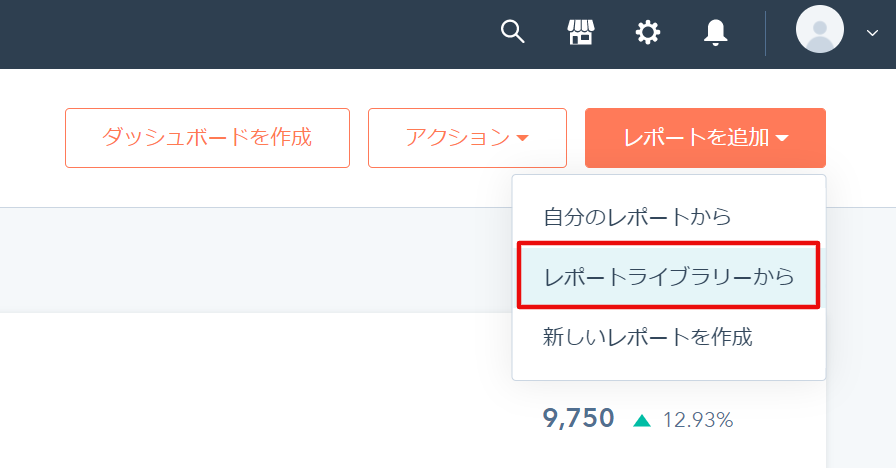Click the white caret on レポートを追加
The width and height of the screenshot is (896, 468).
click(x=782, y=138)
